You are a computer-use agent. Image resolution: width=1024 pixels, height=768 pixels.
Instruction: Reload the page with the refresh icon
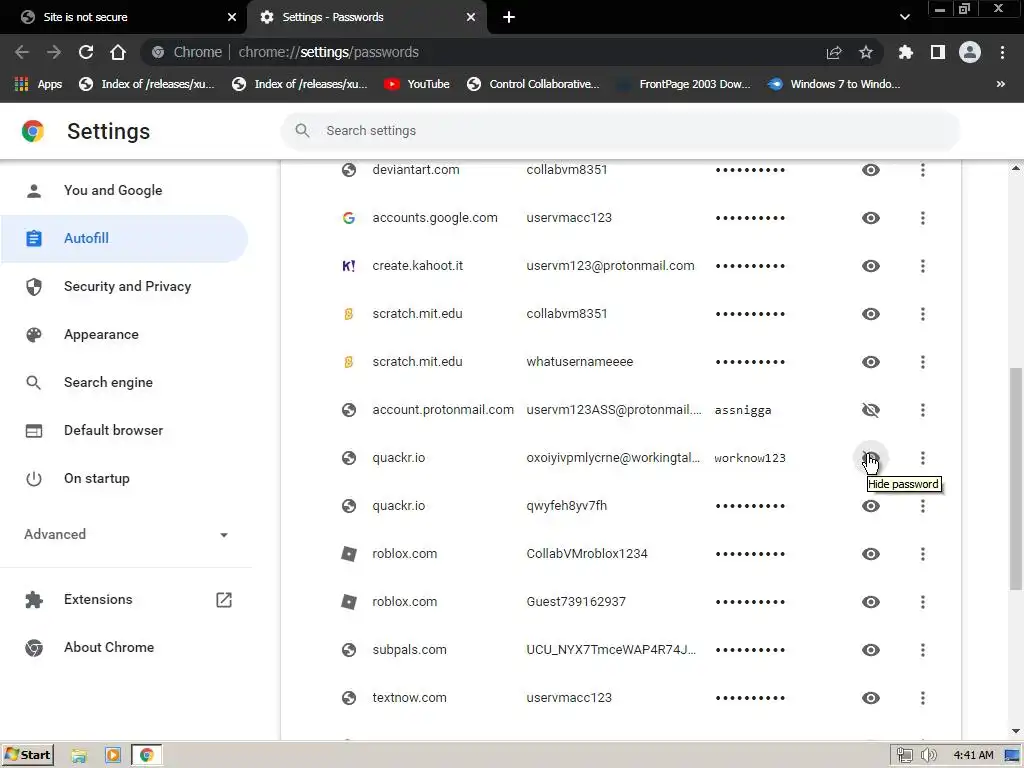tap(86, 52)
